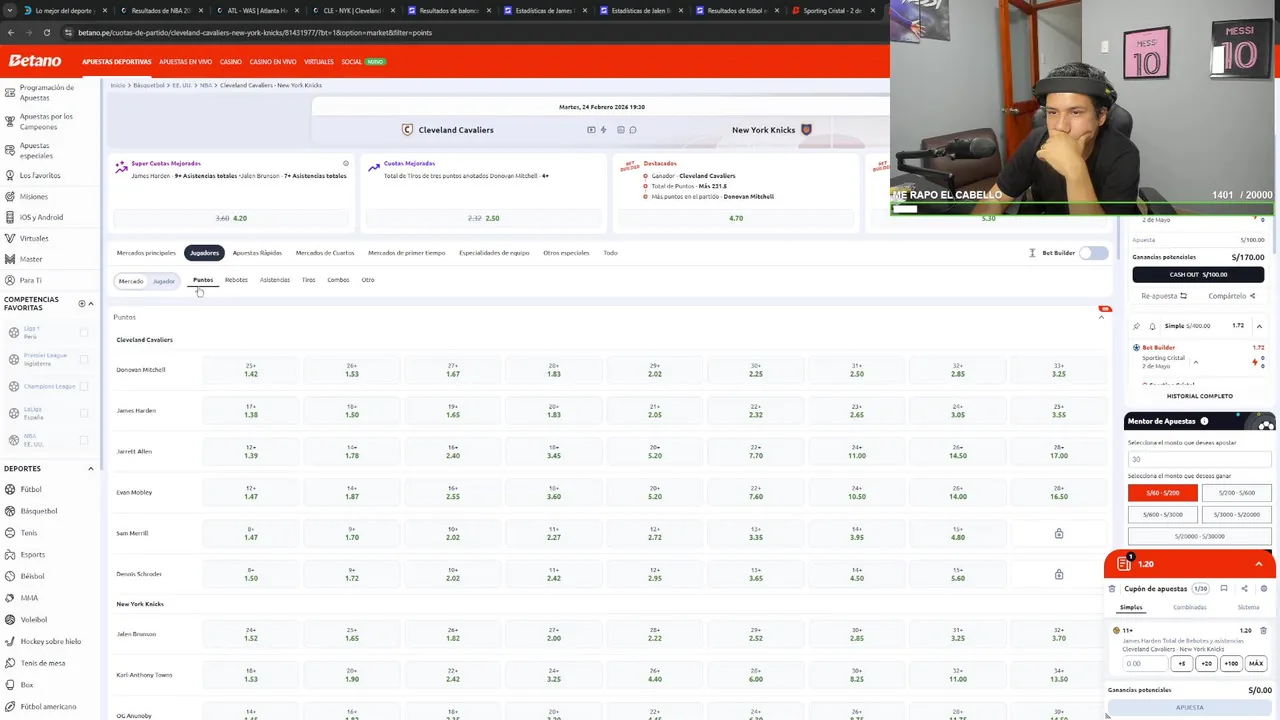Switch to Rebotes sub-tab
This screenshot has width=1280, height=720.
tap(236, 280)
